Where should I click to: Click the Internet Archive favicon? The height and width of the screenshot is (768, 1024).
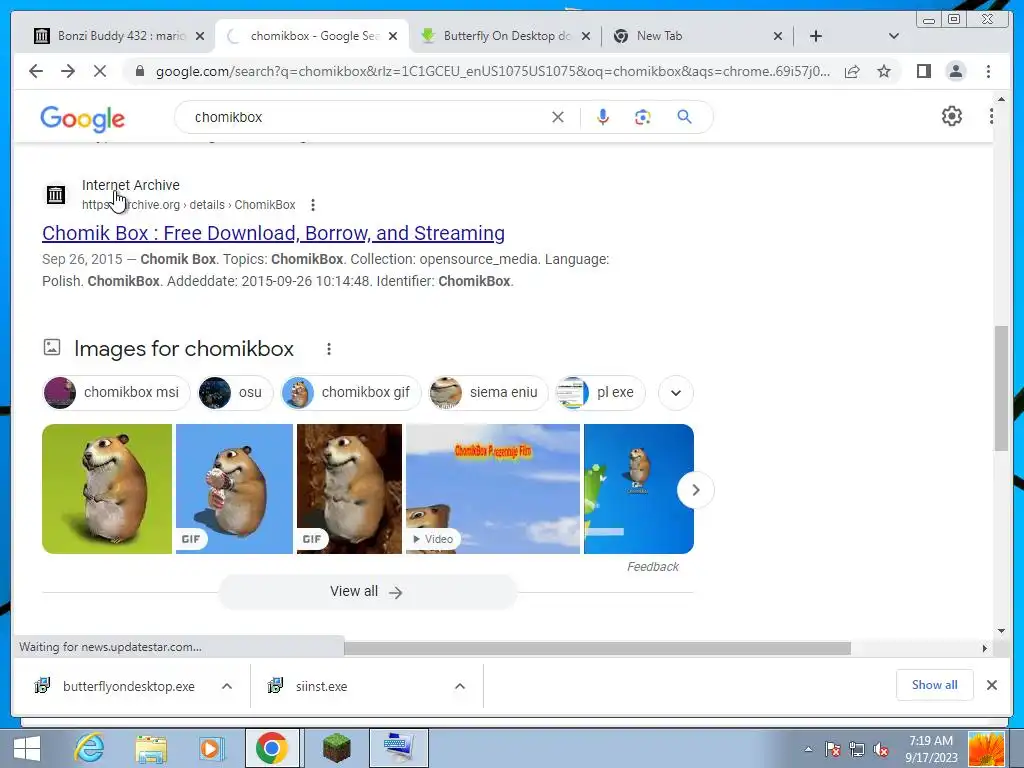tap(56, 195)
